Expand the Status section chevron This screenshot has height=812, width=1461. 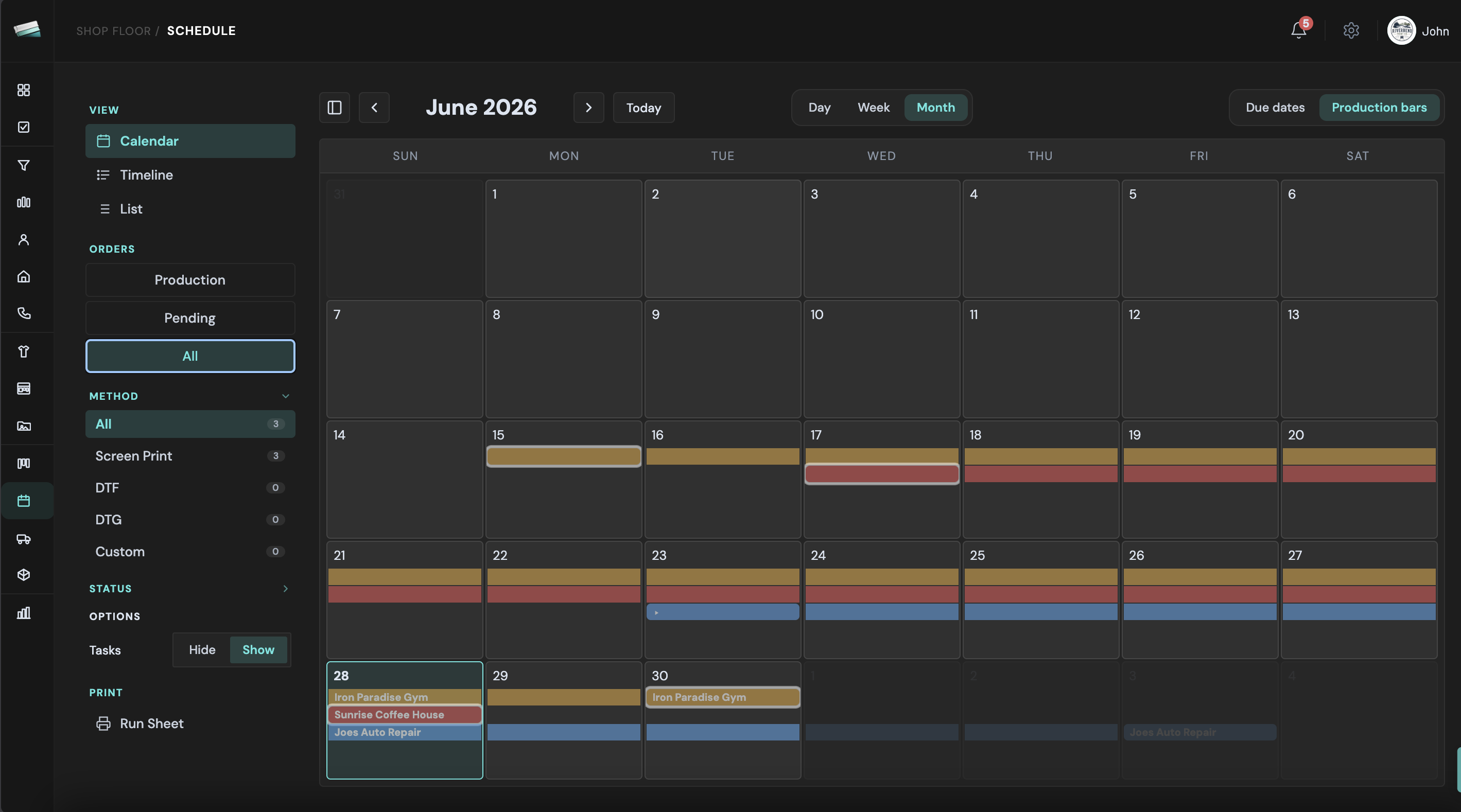[x=285, y=589]
